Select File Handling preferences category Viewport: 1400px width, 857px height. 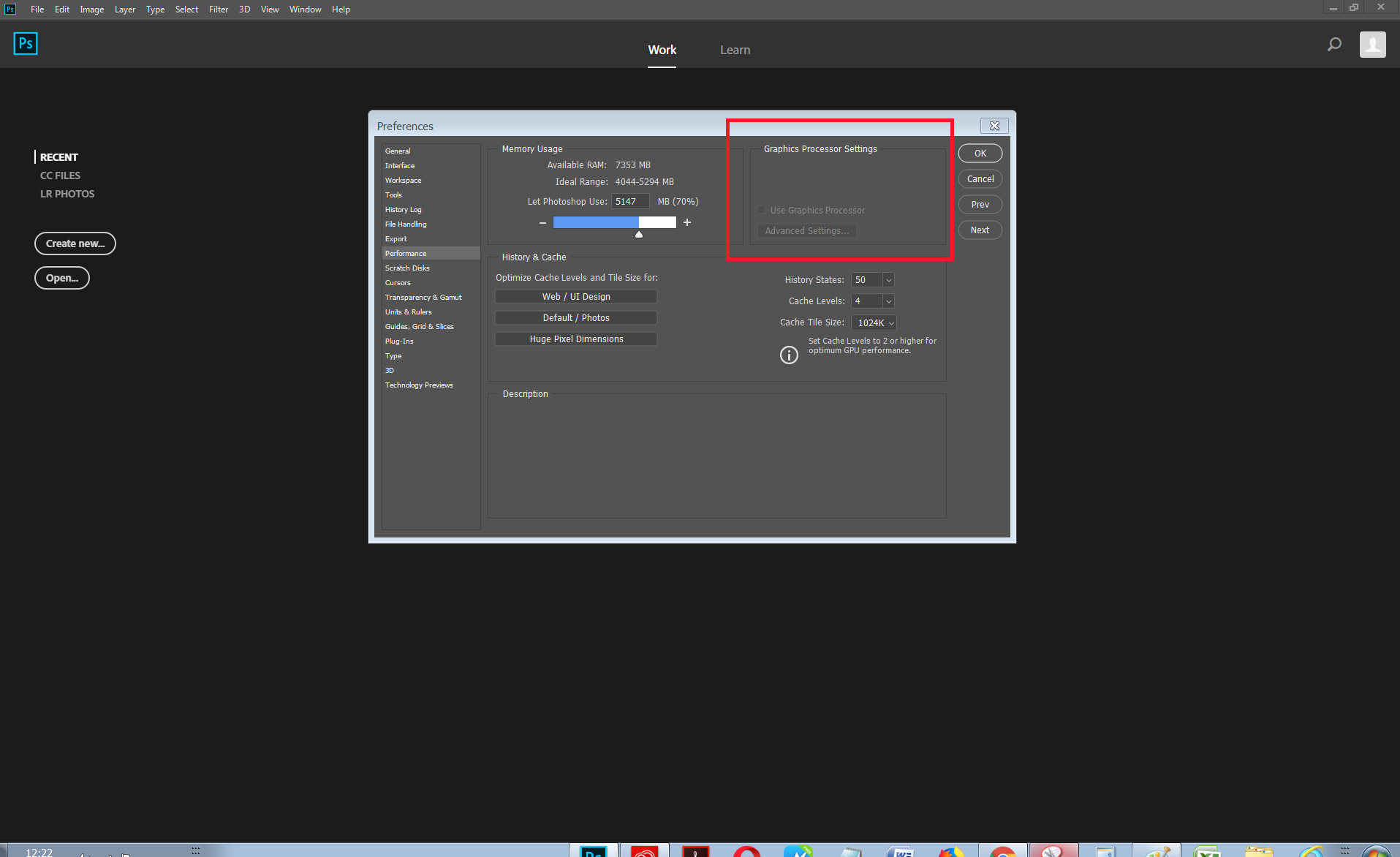click(x=431, y=224)
